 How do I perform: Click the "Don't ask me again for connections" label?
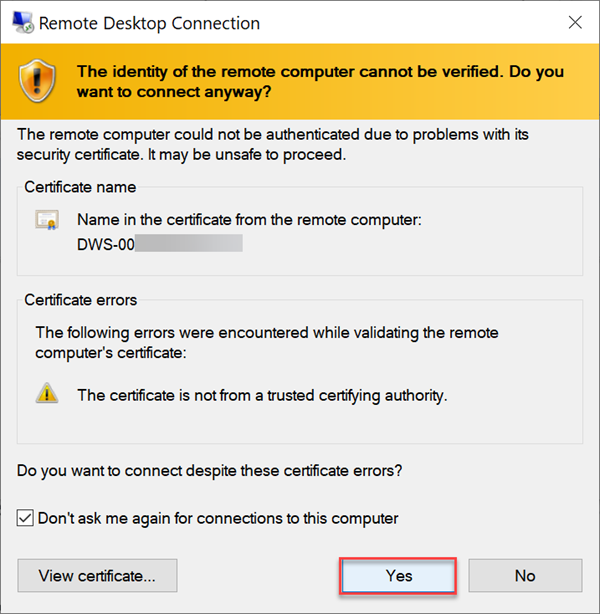pos(218,518)
